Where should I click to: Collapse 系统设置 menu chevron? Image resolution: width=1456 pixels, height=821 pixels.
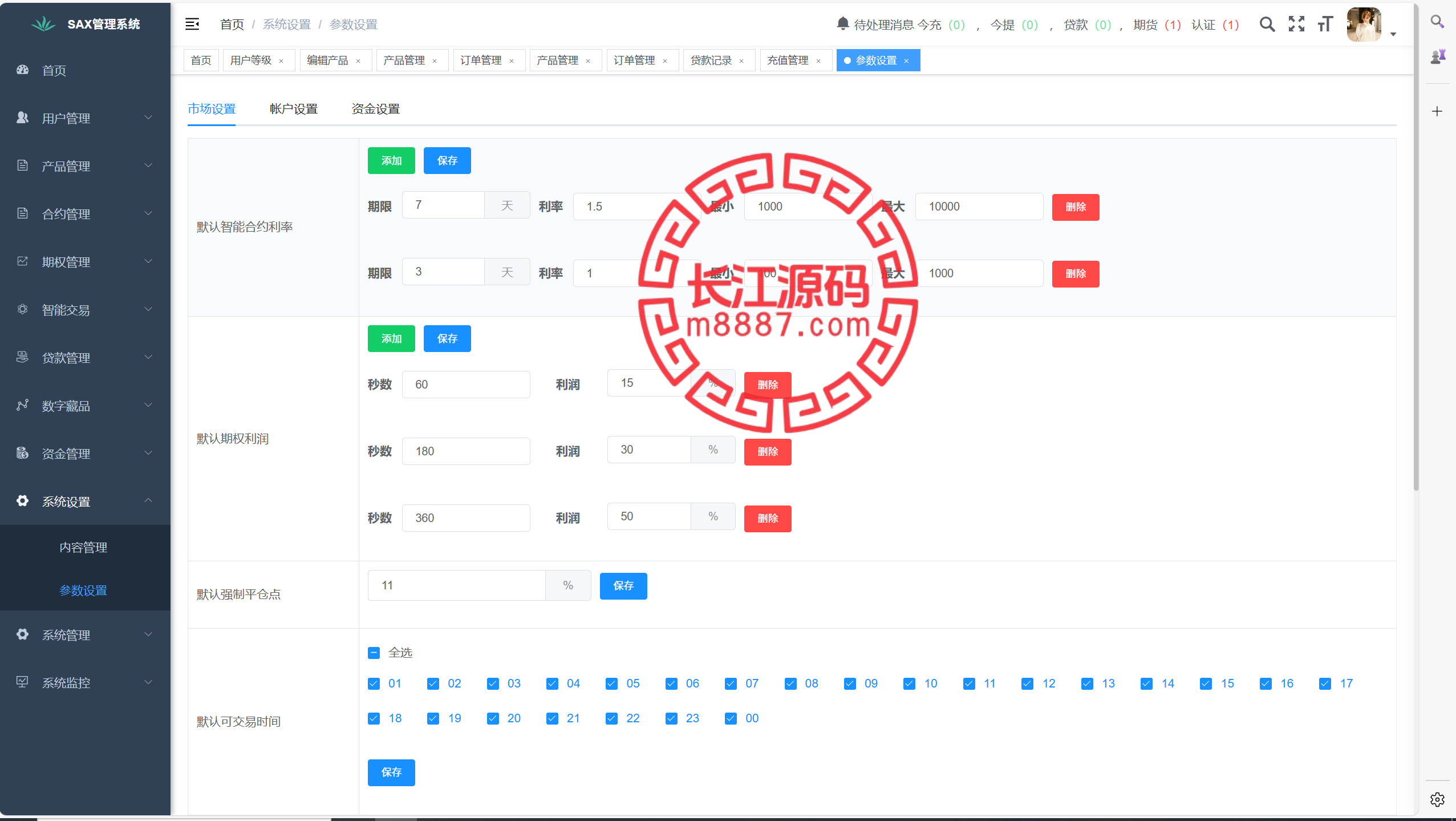[x=148, y=500]
